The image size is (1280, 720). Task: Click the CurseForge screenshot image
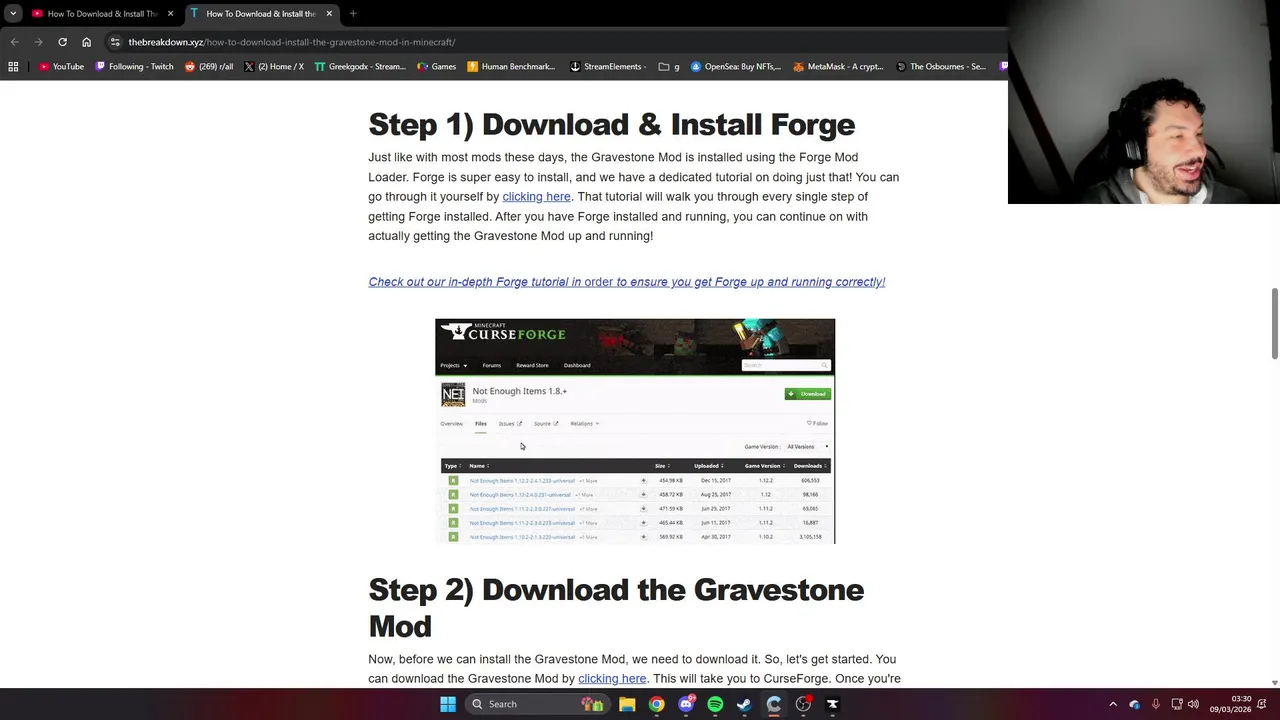point(635,431)
